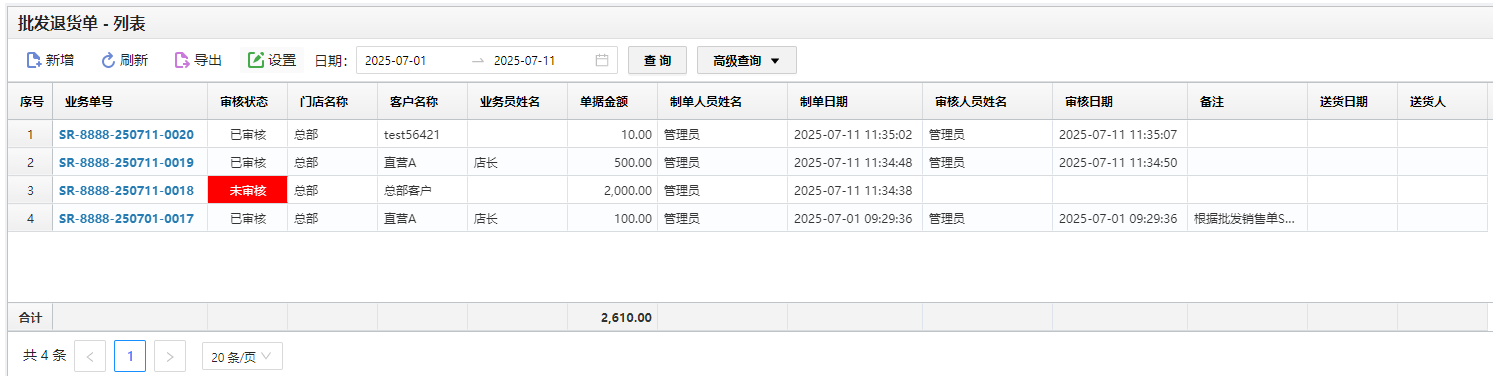Sort by the 单据金额 column header
1499x381 pixels.
click(612, 101)
